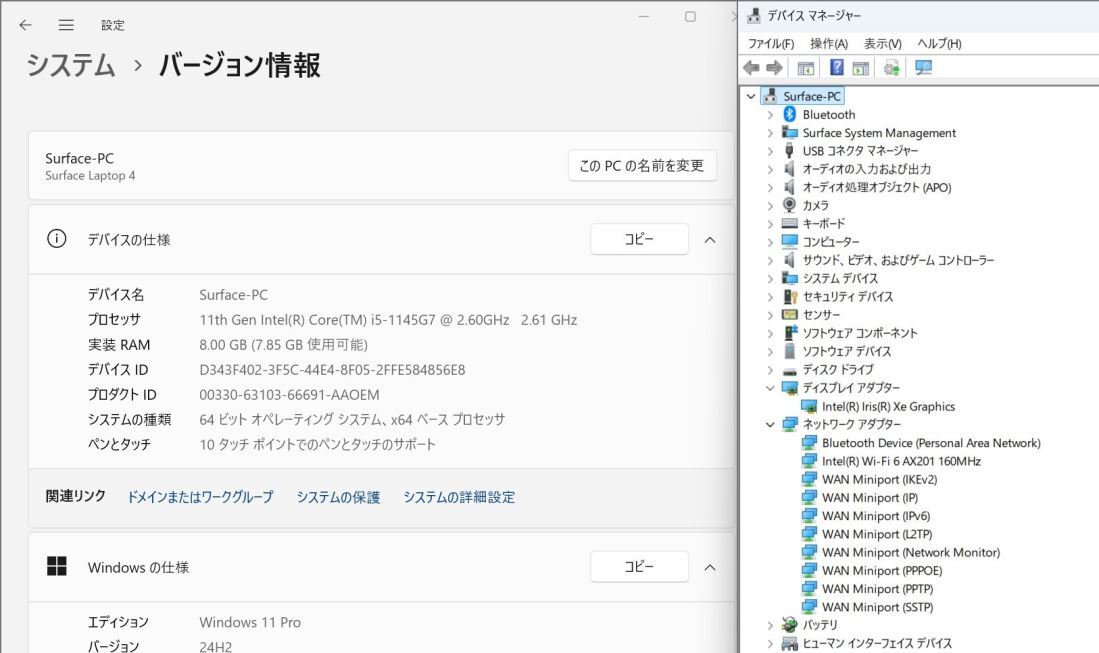The height and width of the screenshot is (653, 1099).
Task: Open the ヘルプ(H) menu
Action: tap(939, 43)
